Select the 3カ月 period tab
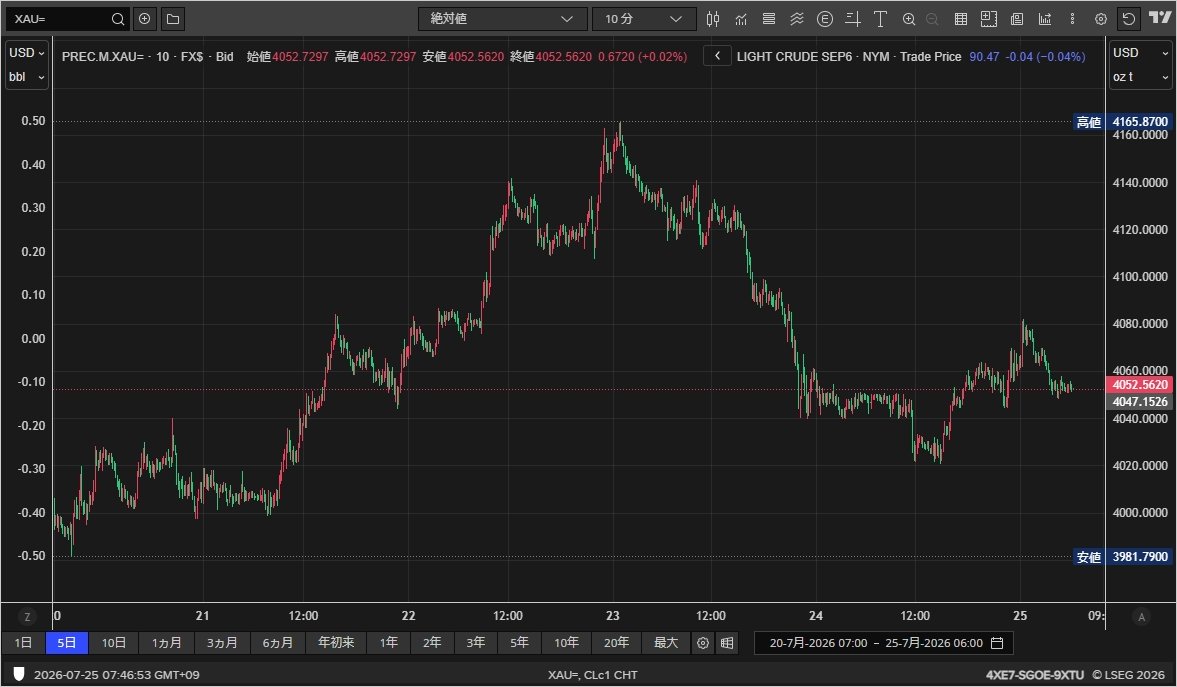Image resolution: width=1177 pixels, height=687 pixels. [222, 643]
